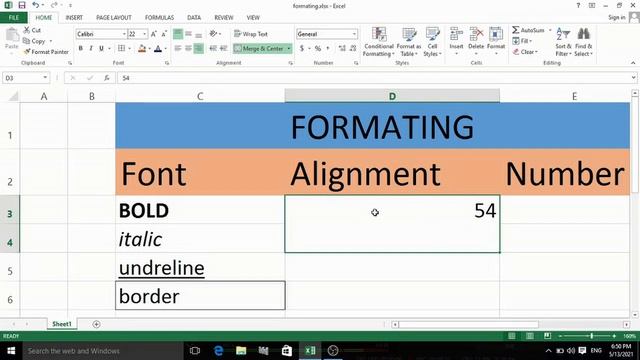Open the Calibri font name dropdown
The image size is (640, 360).
(x=124, y=34)
